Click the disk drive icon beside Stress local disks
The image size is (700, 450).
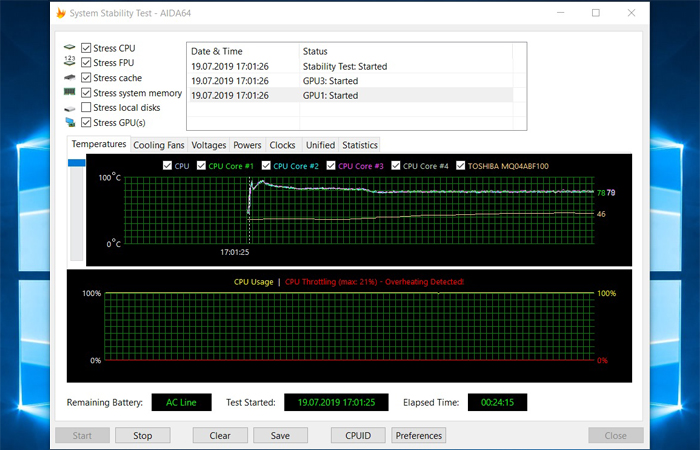point(70,108)
